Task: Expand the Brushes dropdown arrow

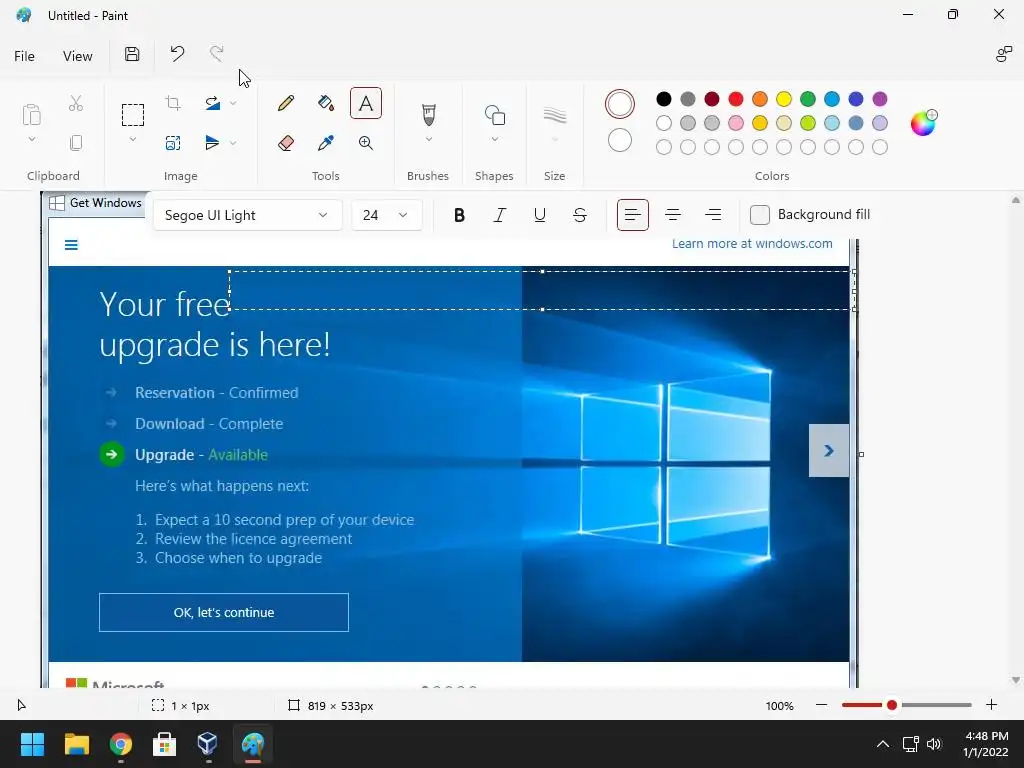Action: point(428,139)
